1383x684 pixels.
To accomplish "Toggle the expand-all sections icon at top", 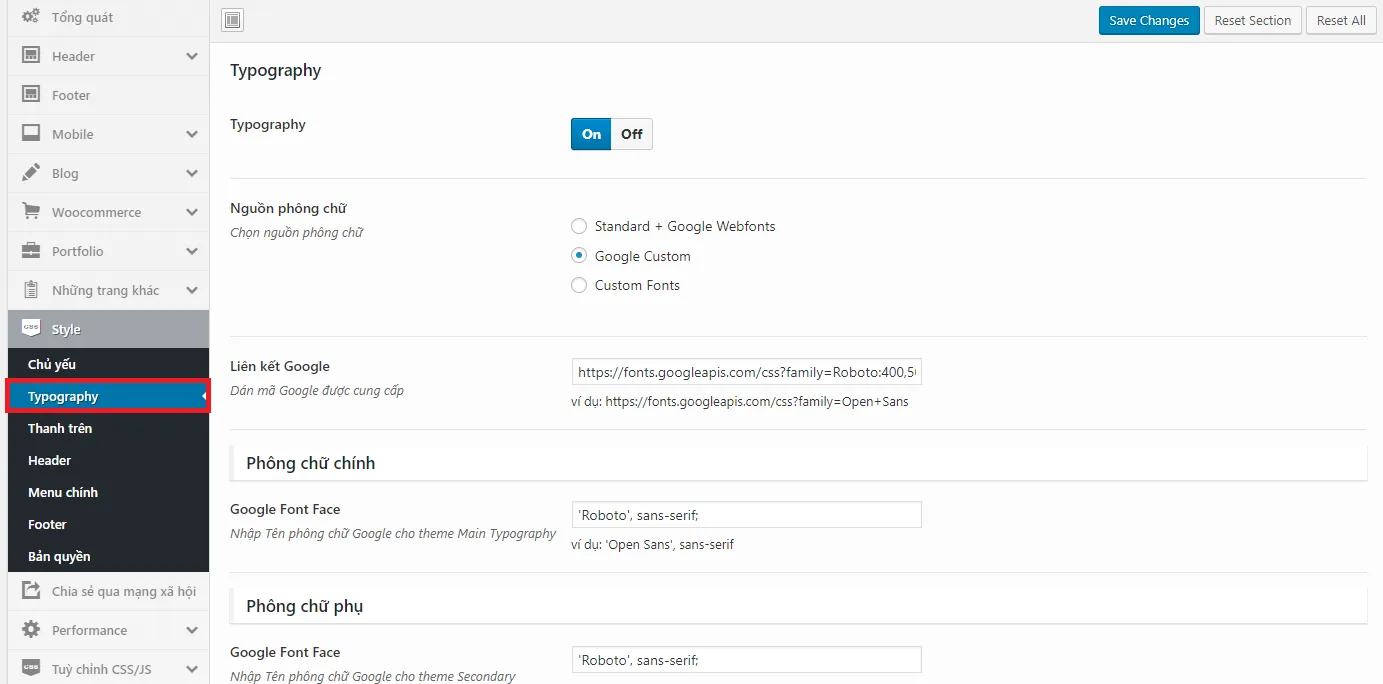I will 232,20.
